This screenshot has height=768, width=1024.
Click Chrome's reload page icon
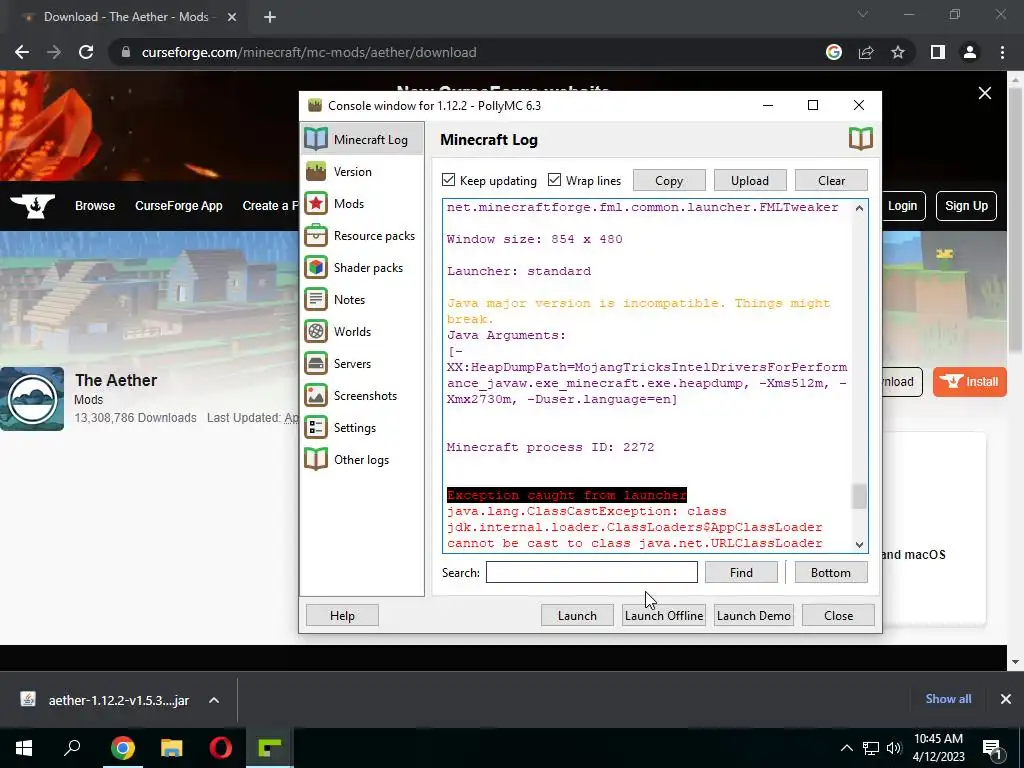tap(86, 52)
